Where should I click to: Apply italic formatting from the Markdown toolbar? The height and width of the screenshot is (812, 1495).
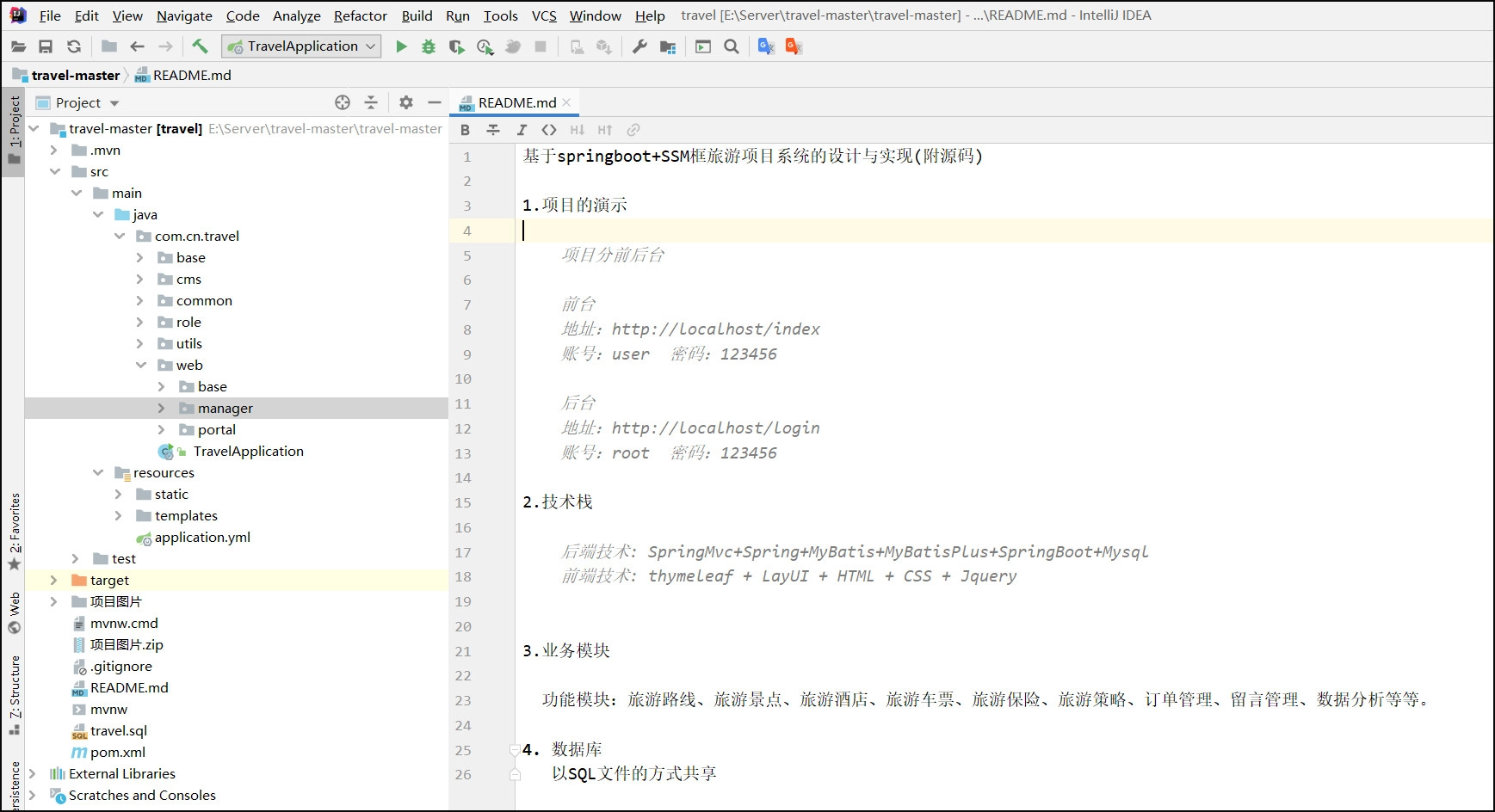click(522, 130)
